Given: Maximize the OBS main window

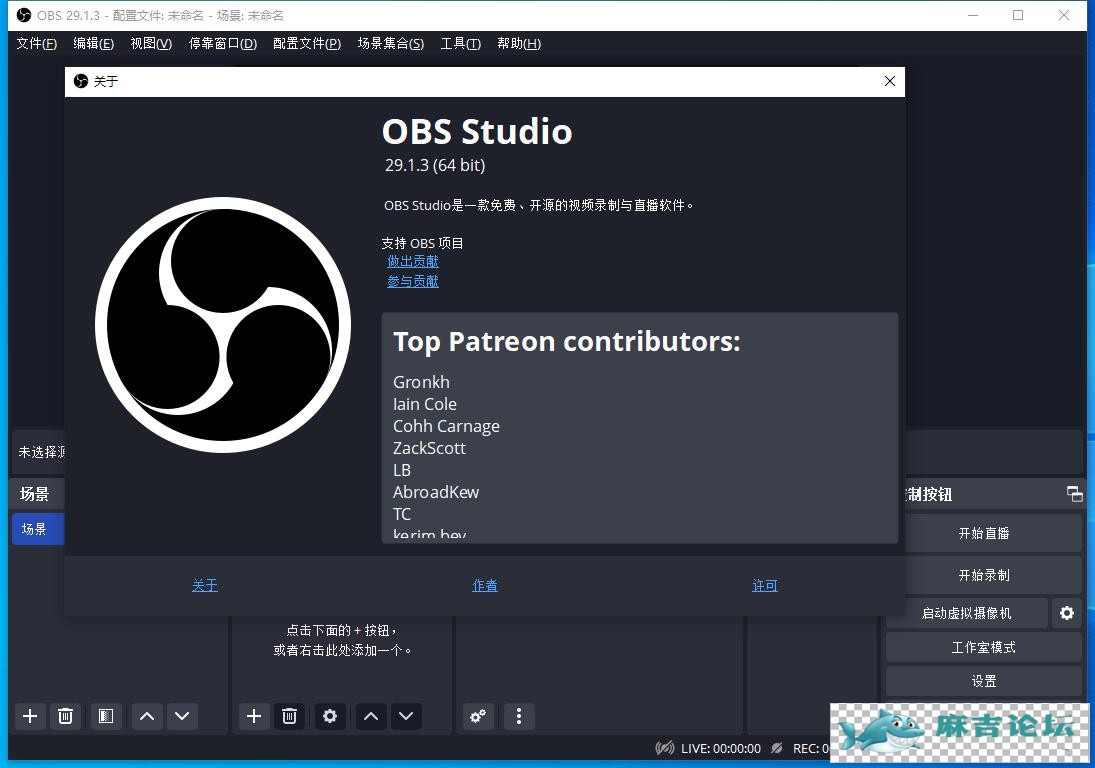Looking at the screenshot, I should pos(1018,15).
